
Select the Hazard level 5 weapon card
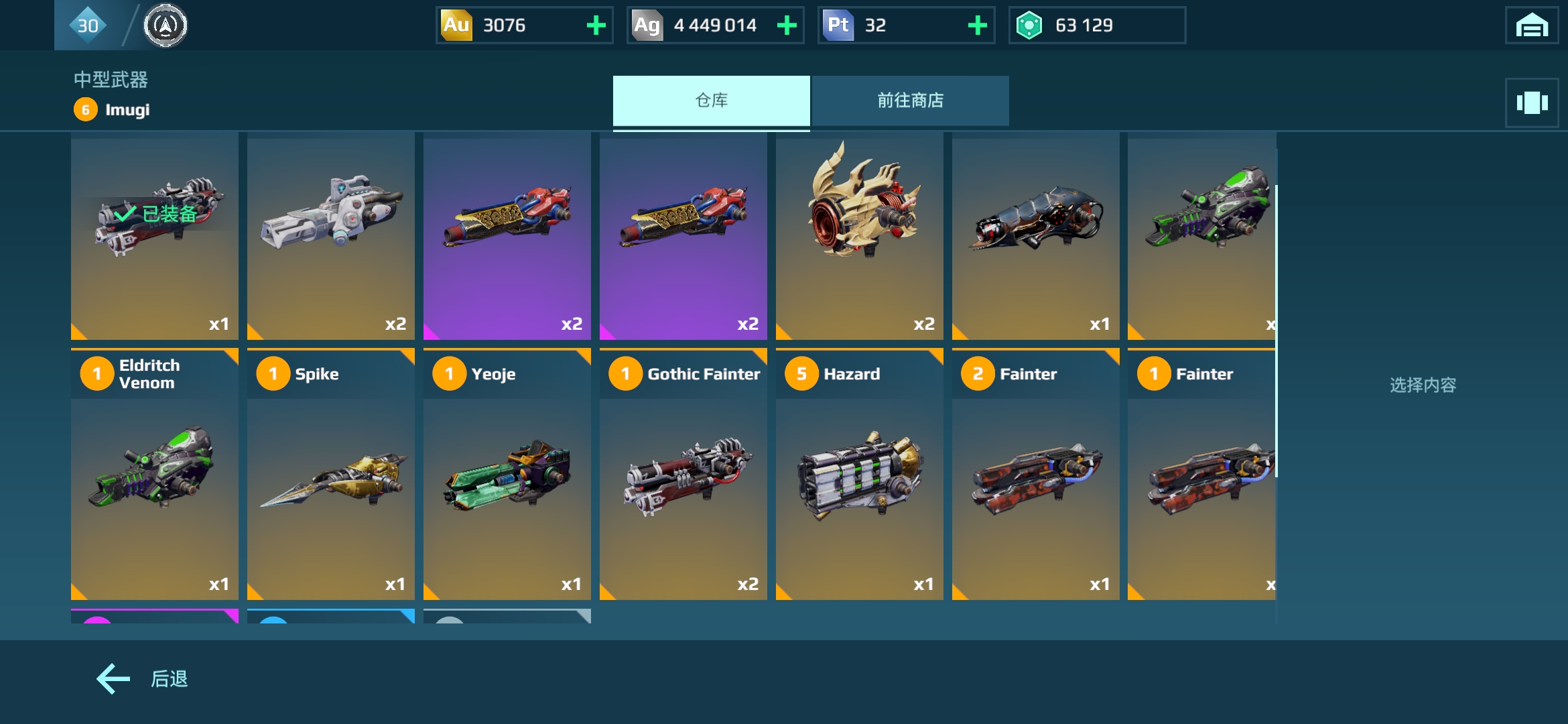(859, 474)
